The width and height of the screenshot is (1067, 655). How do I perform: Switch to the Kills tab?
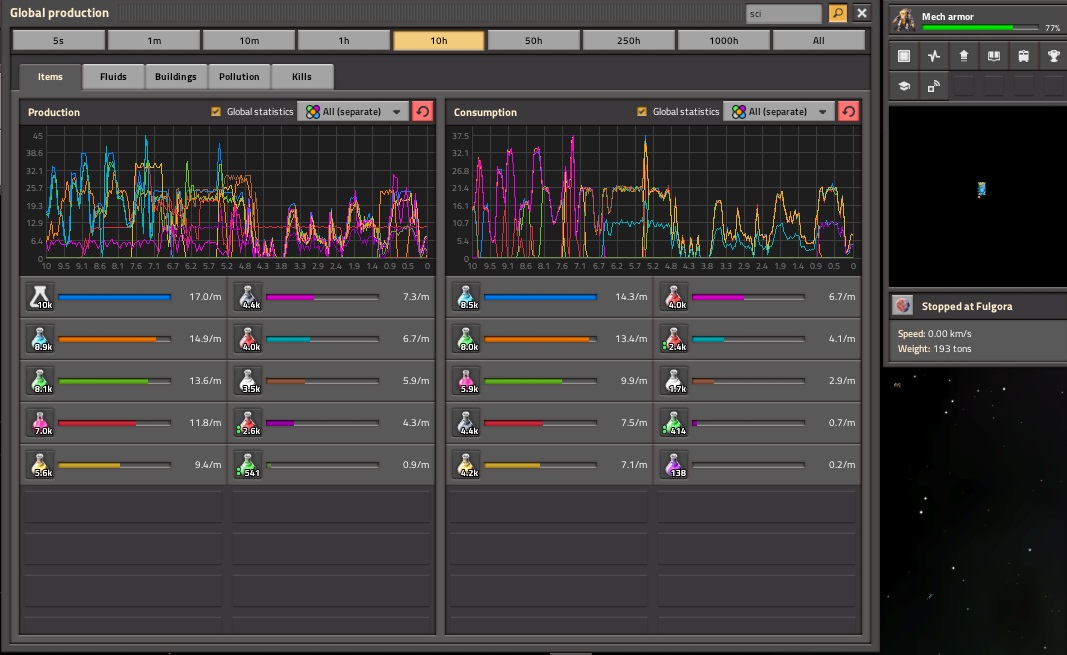tap(301, 77)
